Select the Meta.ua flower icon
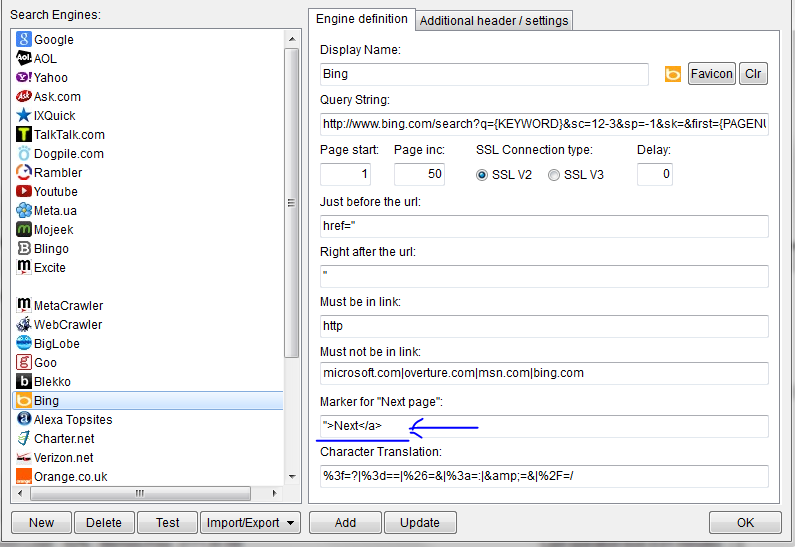Image resolution: width=795 pixels, height=547 pixels. click(x=23, y=210)
